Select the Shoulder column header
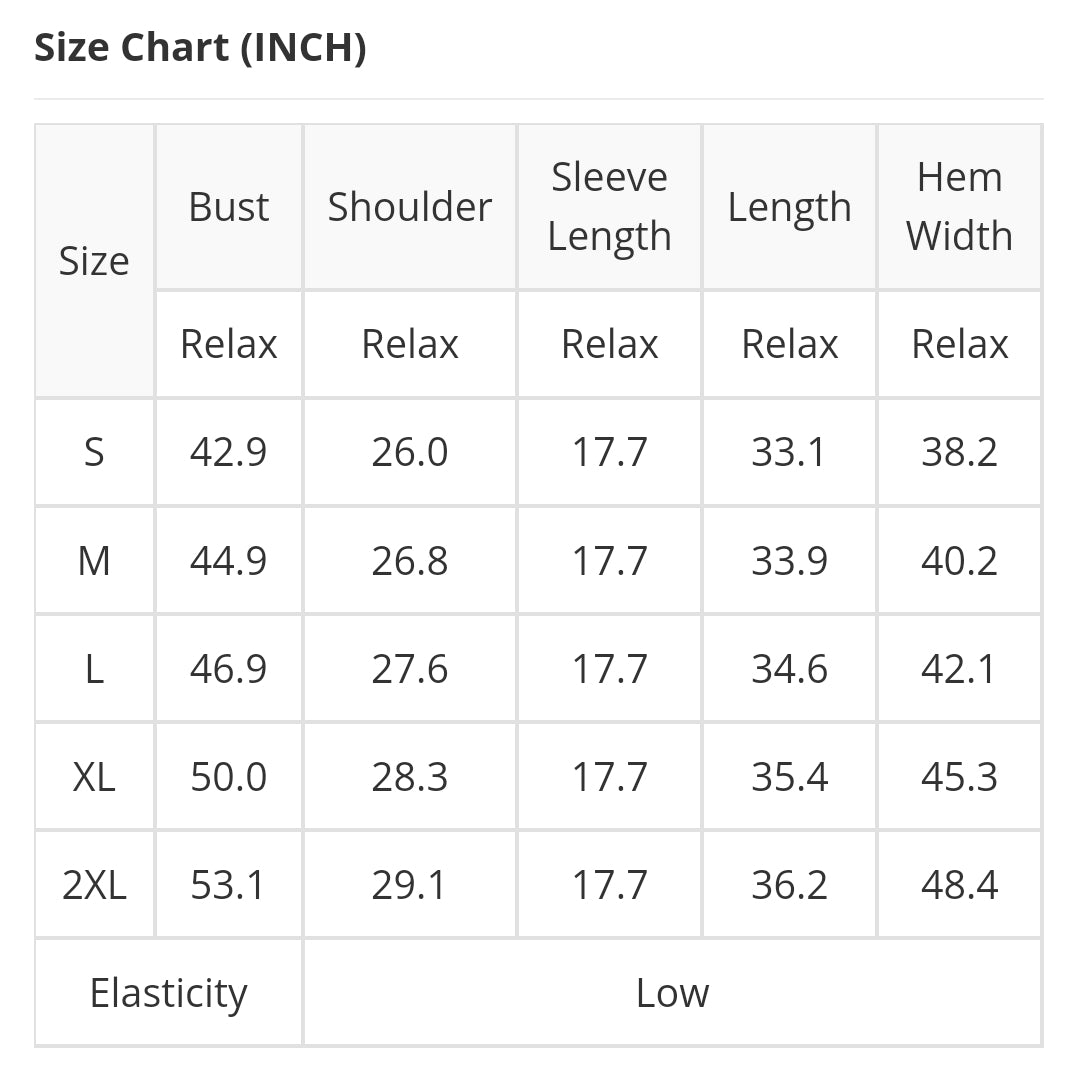The image size is (1080, 1071). click(x=410, y=207)
